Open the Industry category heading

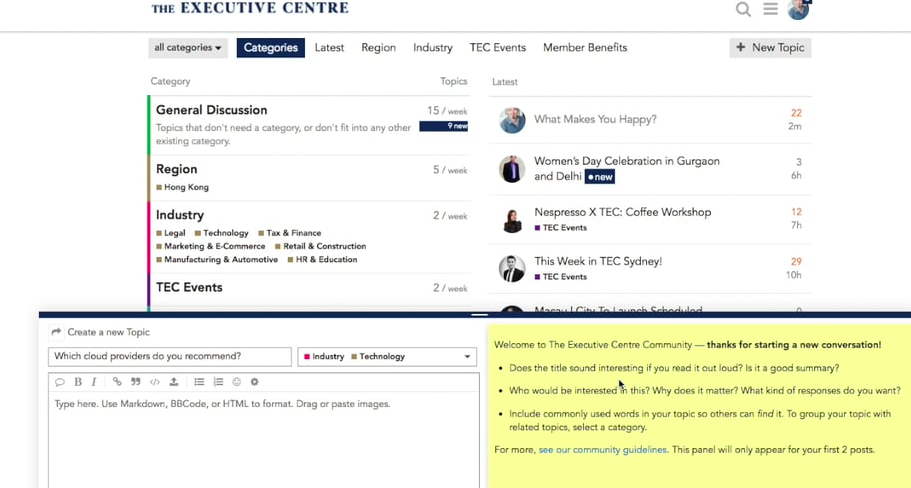tap(180, 215)
